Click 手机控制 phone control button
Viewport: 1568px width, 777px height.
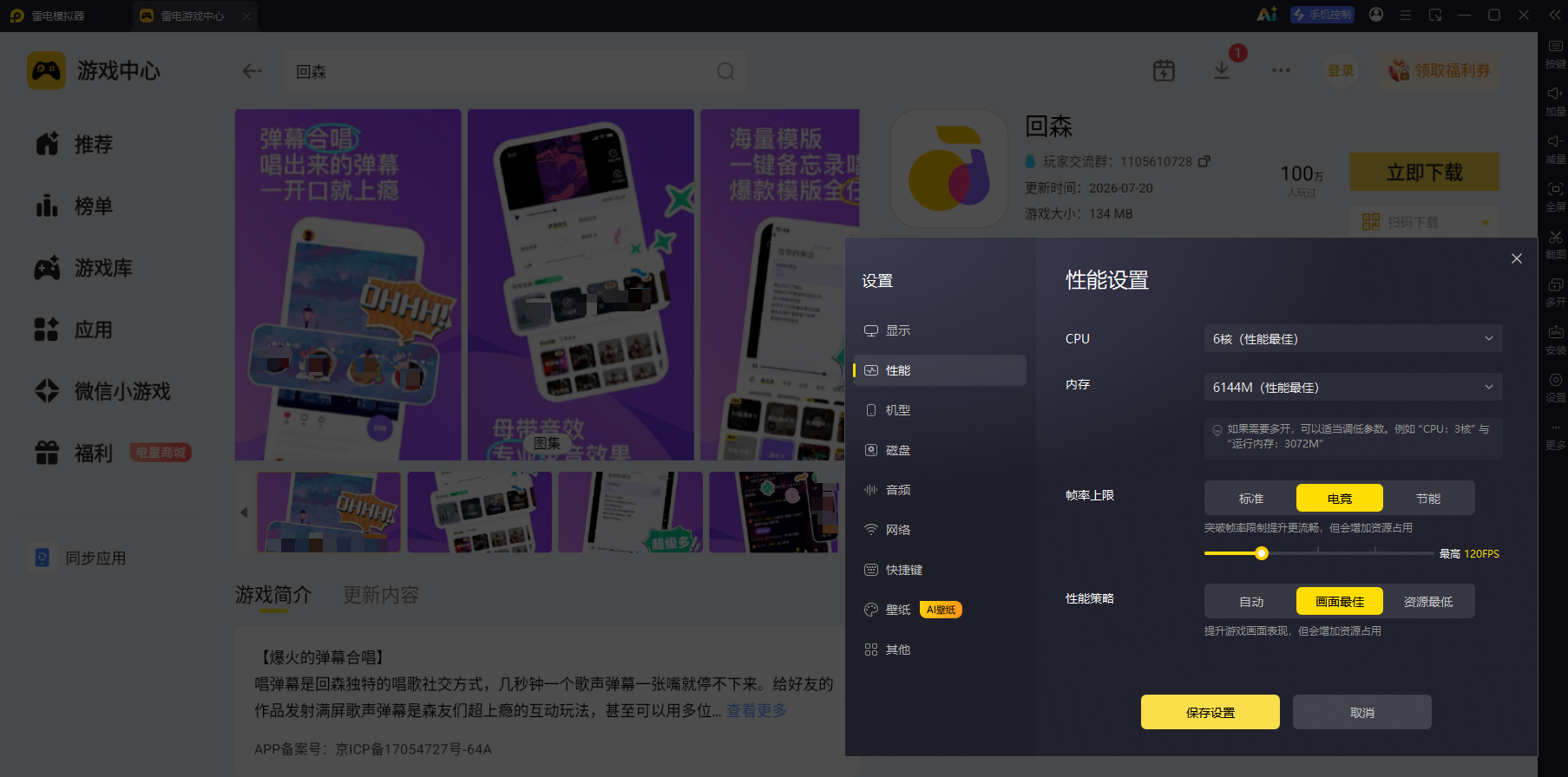(x=1322, y=15)
